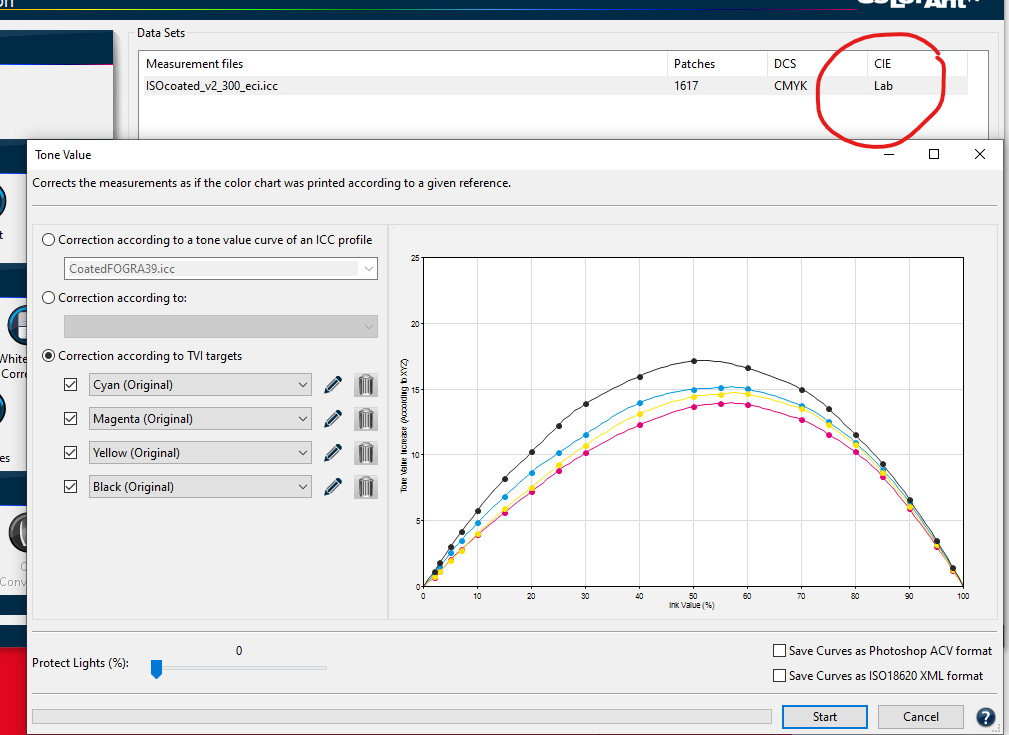Edit the Black TVI curve with pencil
The width and height of the screenshot is (1009, 735).
[x=333, y=487]
